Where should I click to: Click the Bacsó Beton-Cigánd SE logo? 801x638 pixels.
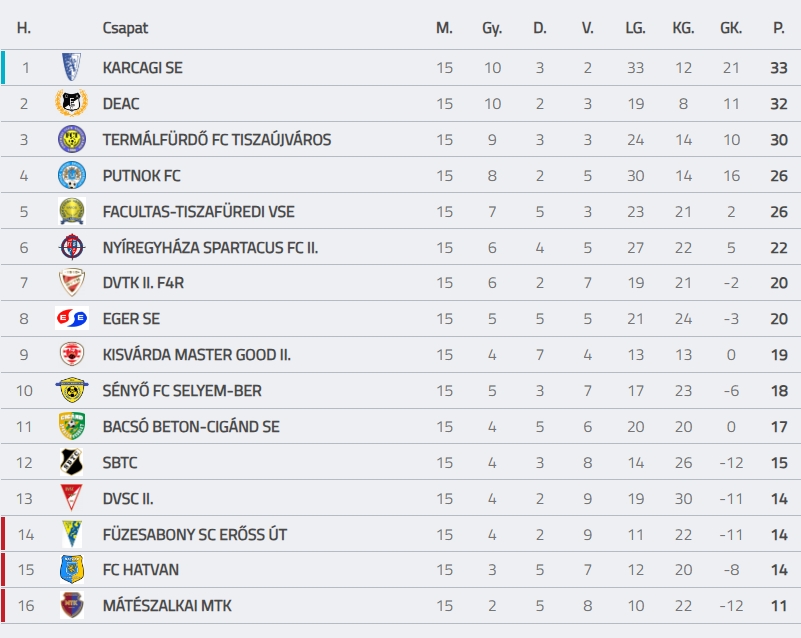[x=72, y=426]
